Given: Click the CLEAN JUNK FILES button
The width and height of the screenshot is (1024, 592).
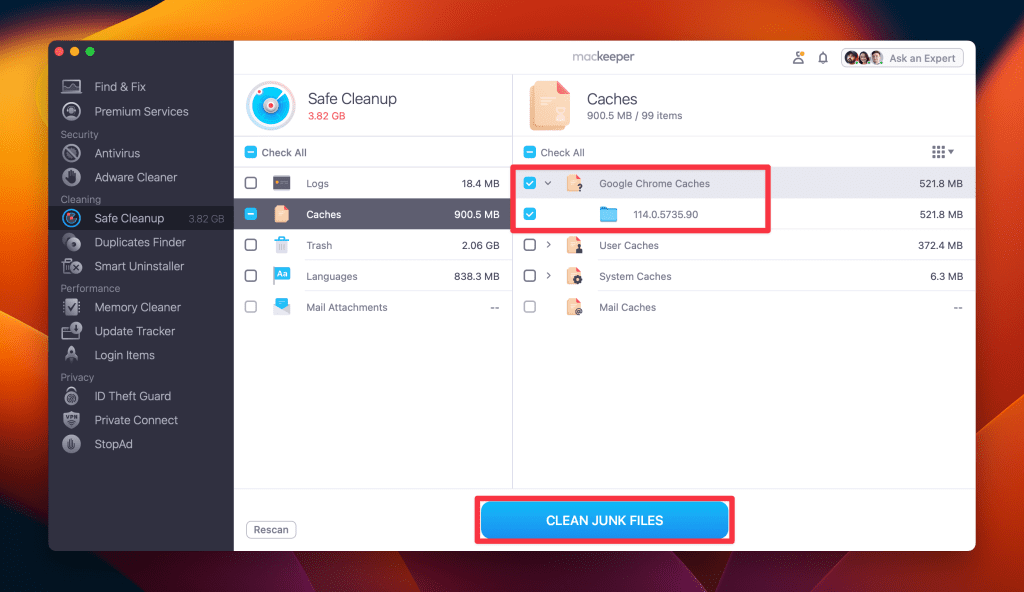Looking at the screenshot, I should 605,520.
